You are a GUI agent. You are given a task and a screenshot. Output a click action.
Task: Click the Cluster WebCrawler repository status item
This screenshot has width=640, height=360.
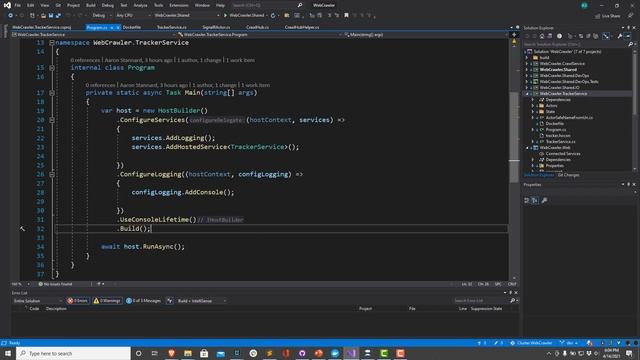click(x=531, y=343)
